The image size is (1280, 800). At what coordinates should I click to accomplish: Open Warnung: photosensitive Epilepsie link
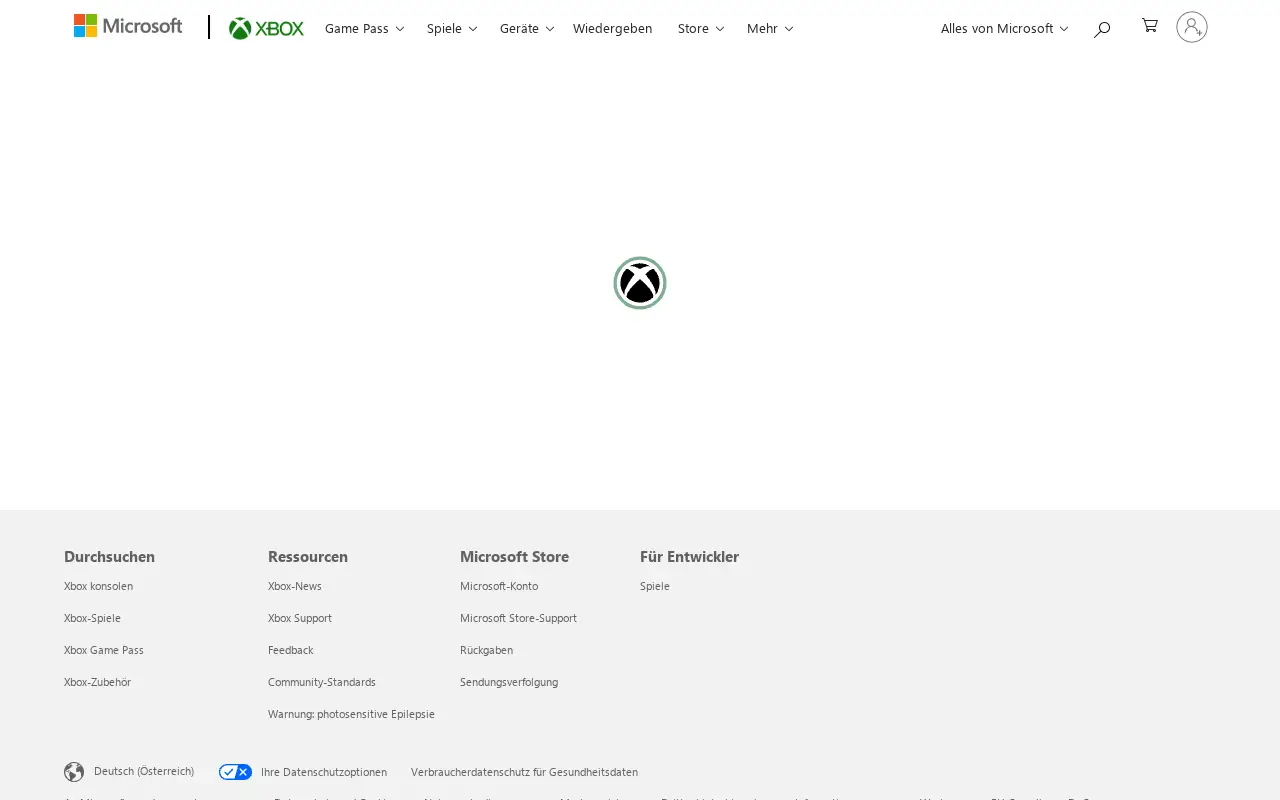(351, 714)
